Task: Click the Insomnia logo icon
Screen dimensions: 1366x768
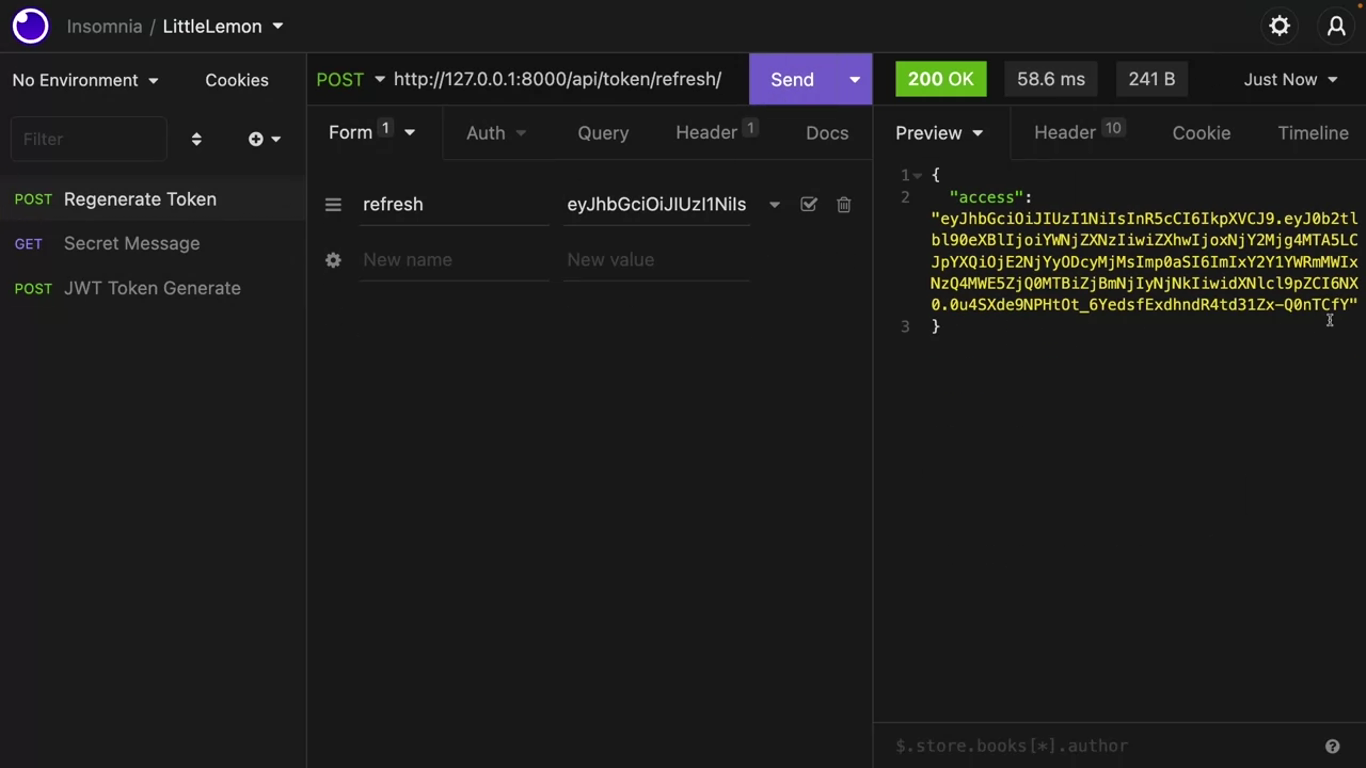Action: 30,26
